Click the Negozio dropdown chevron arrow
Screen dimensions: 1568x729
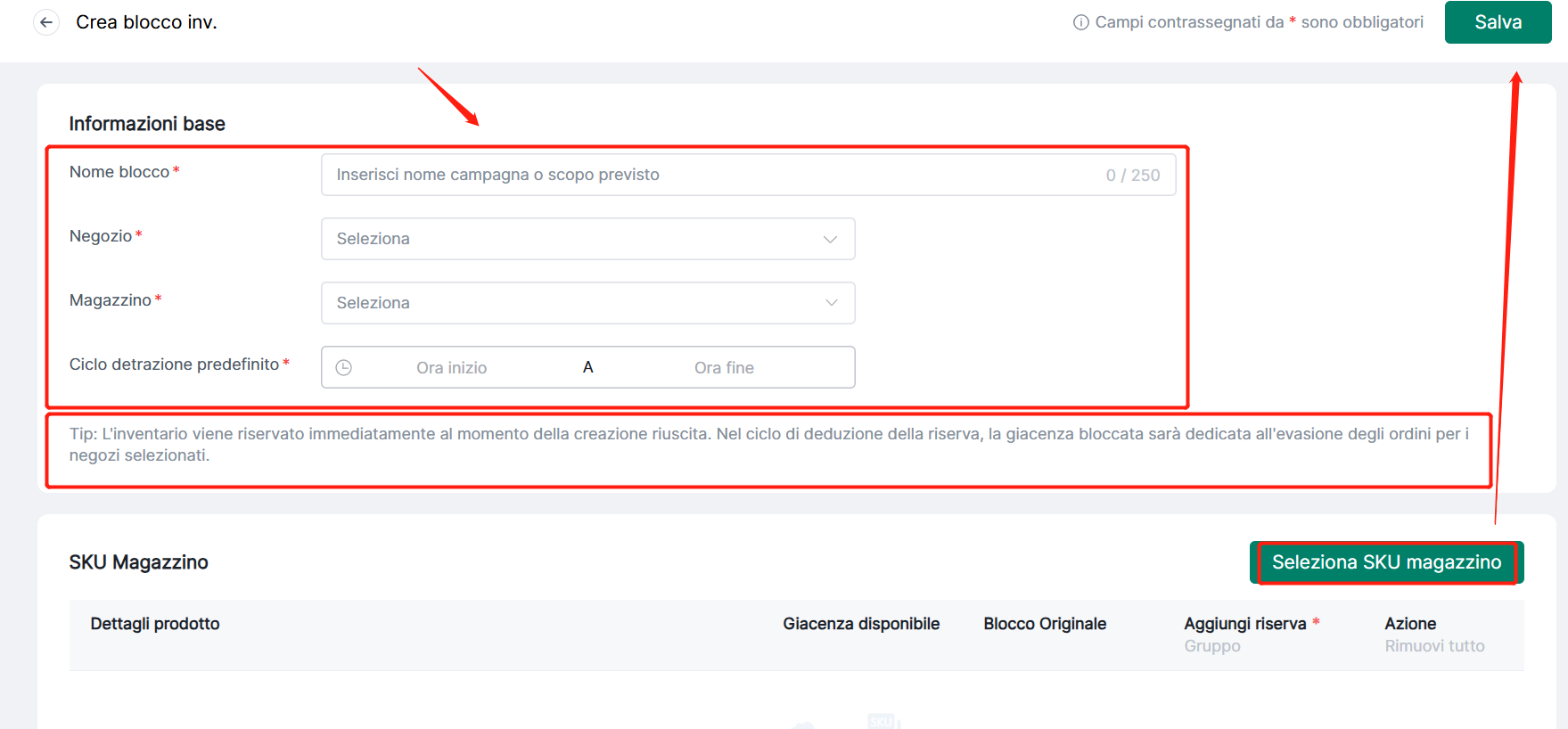click(830, 239)
